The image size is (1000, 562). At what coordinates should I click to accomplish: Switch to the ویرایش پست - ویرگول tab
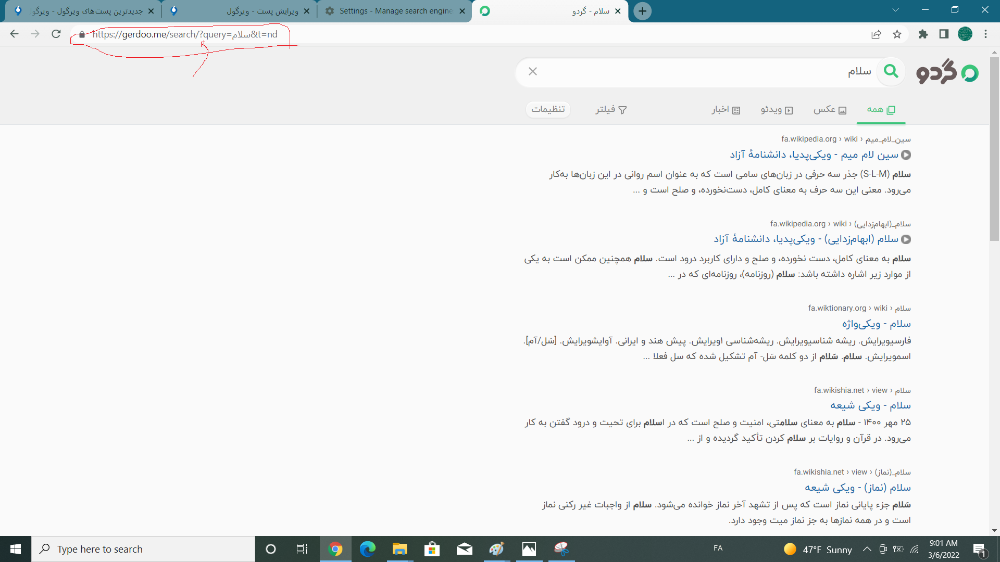[x=239, y=11]
